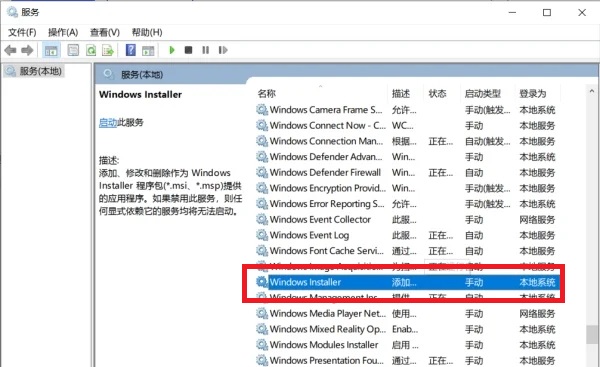Open the 操作(A) menu

coord(63,33)
